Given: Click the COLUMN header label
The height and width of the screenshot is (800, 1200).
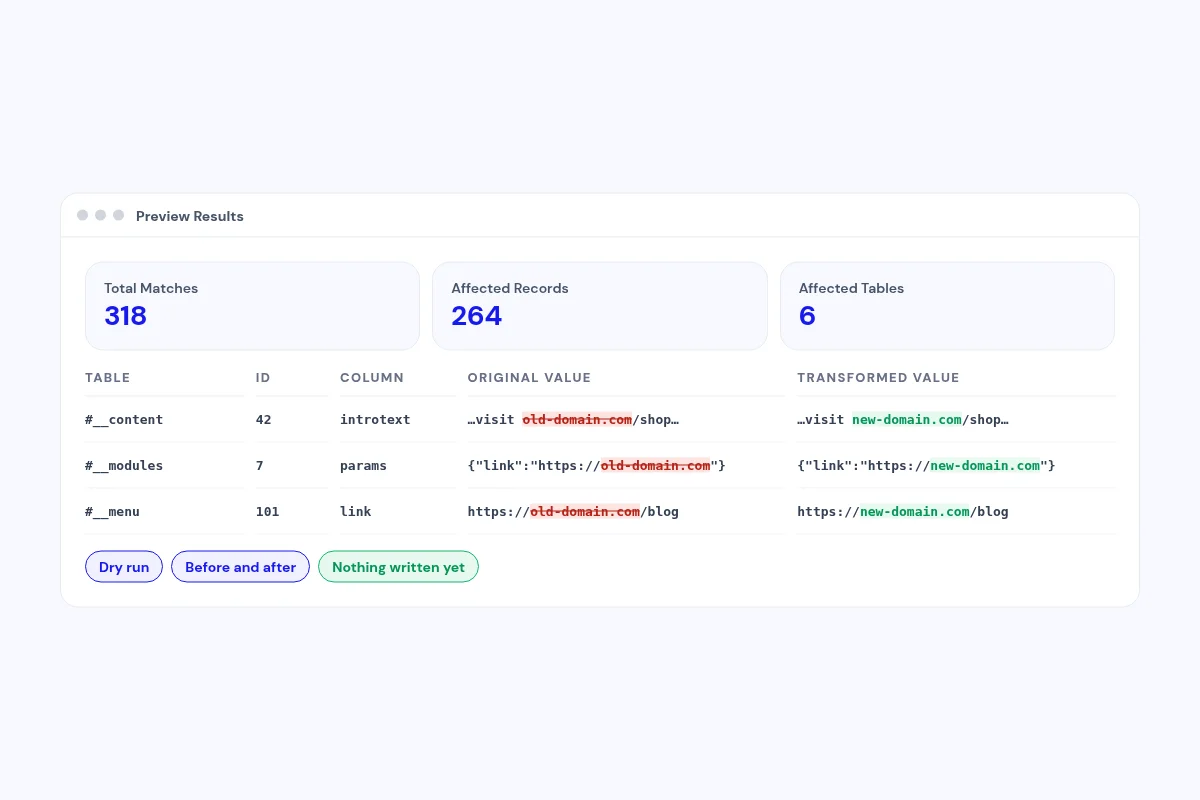Looking at the screenshot, I should point(372,378).
